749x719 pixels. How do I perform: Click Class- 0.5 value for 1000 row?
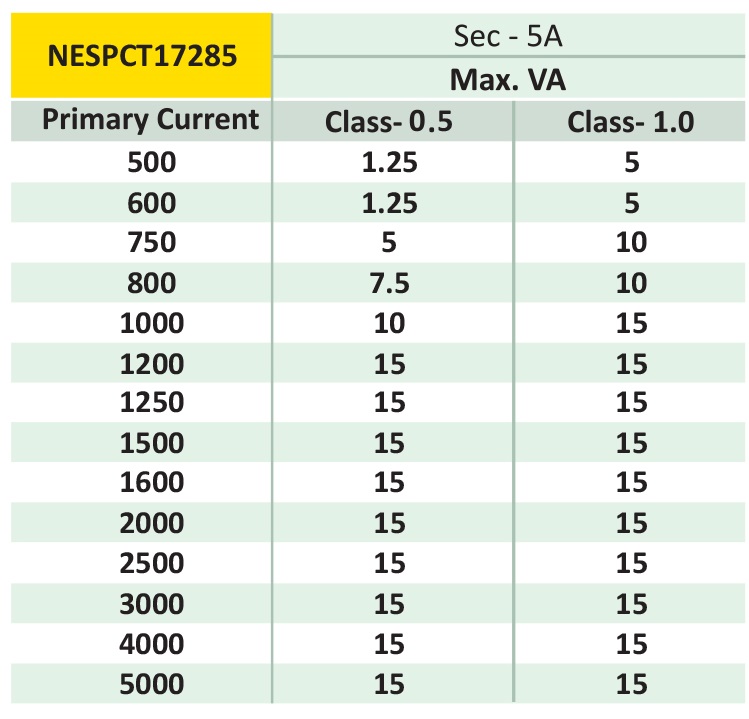tap(389, 323)
